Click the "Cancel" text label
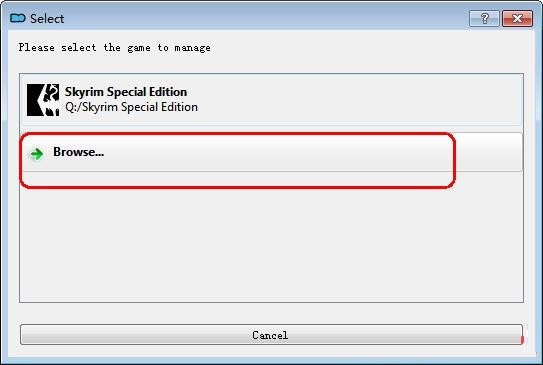Viewport: 543px width, 365px height. point(270,335)
